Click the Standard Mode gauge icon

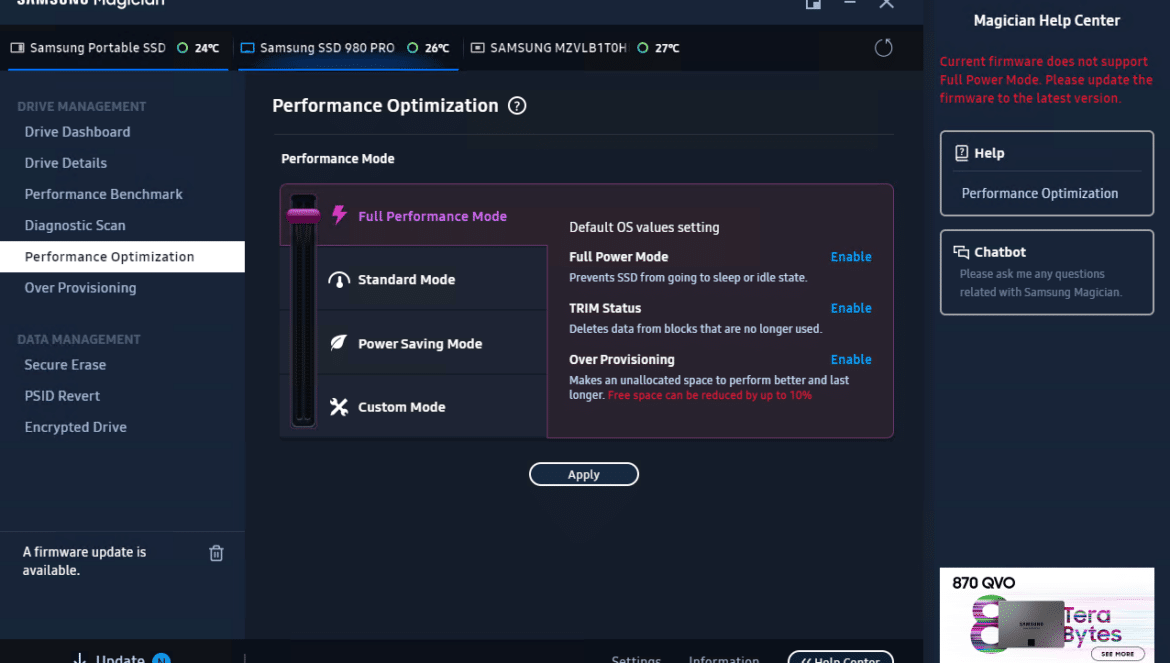(x=339, y=280)
